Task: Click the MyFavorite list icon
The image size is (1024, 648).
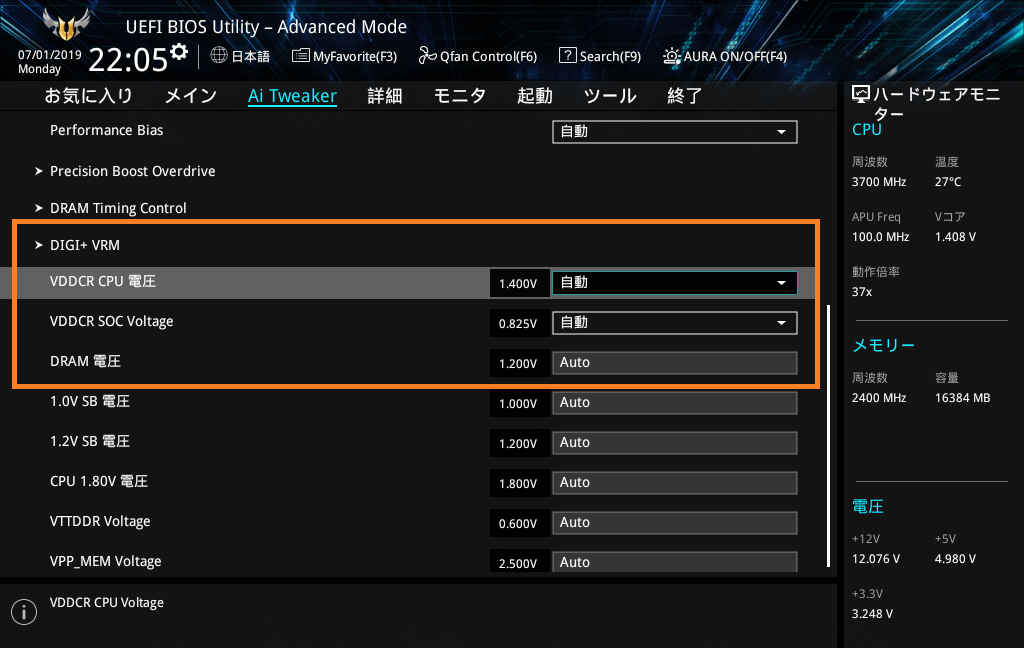Action: (300, 56)
